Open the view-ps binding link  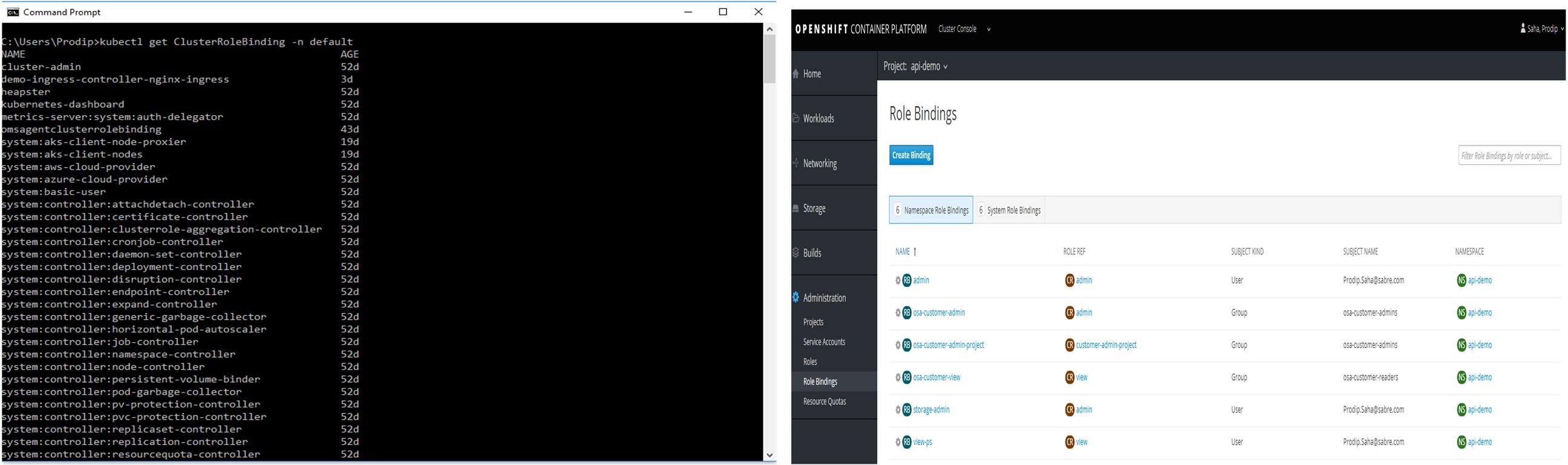click(923, 442)
